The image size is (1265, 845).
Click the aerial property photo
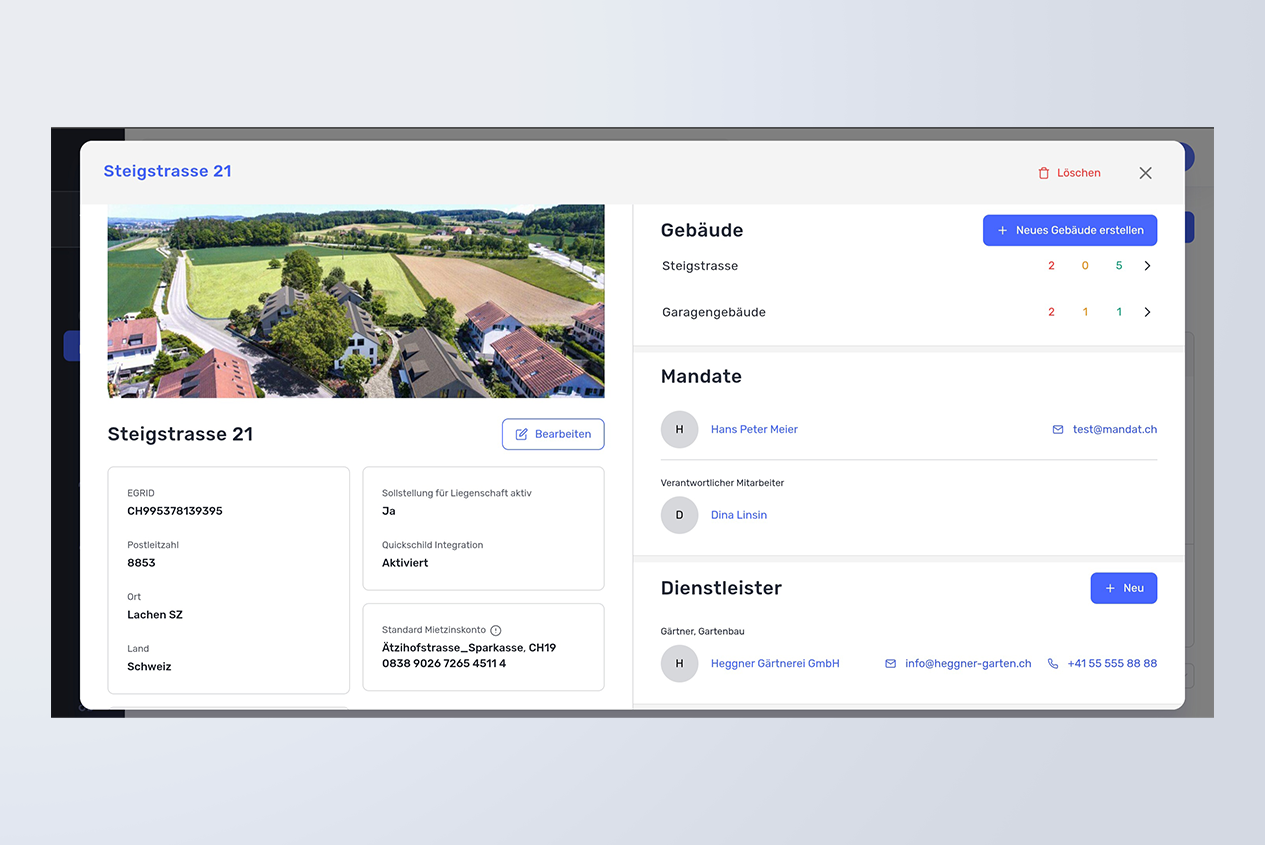[x=356, y=301]
